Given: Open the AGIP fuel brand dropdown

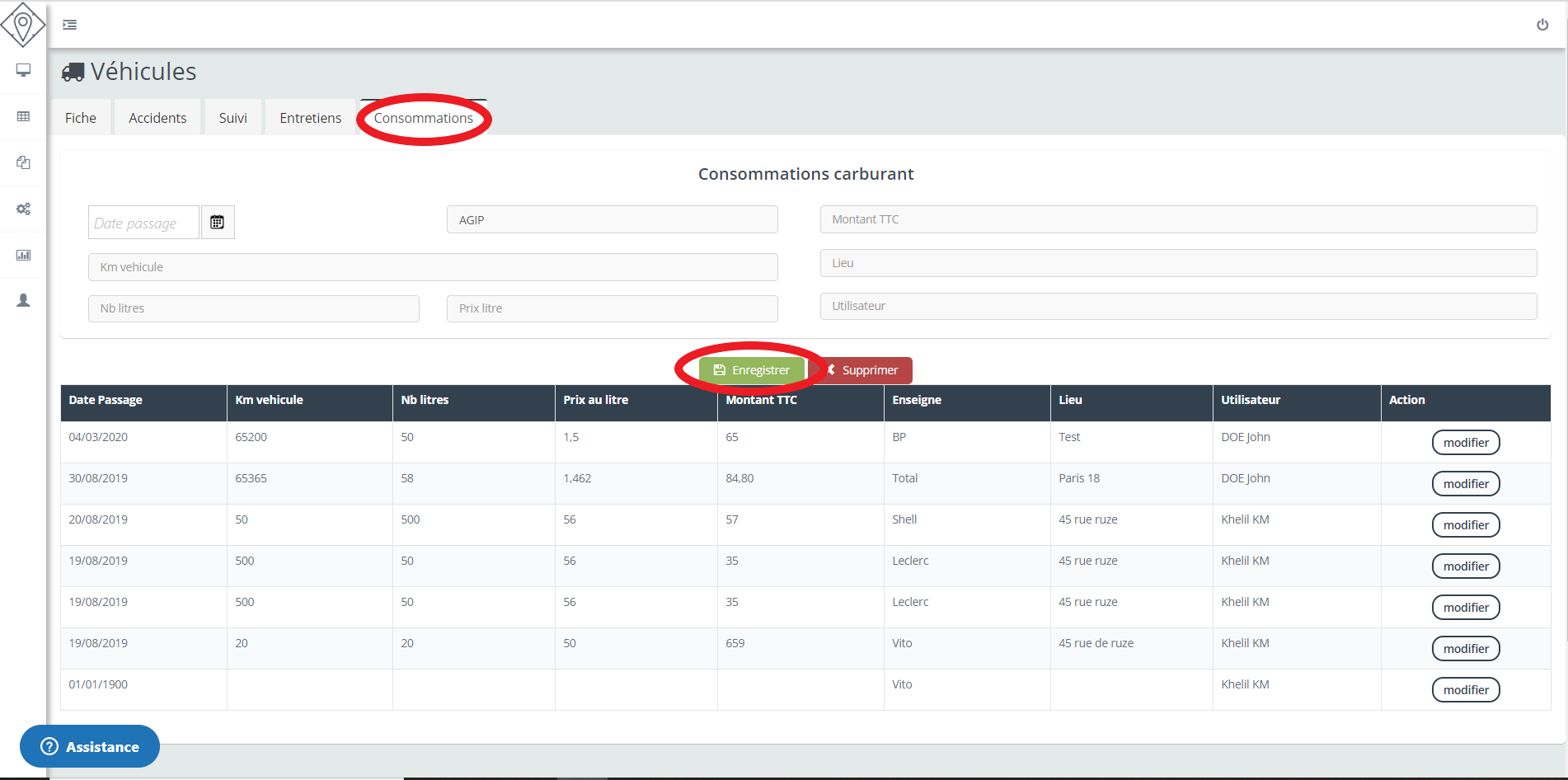Looking at the screenshot, I should [x=612, y=220].
